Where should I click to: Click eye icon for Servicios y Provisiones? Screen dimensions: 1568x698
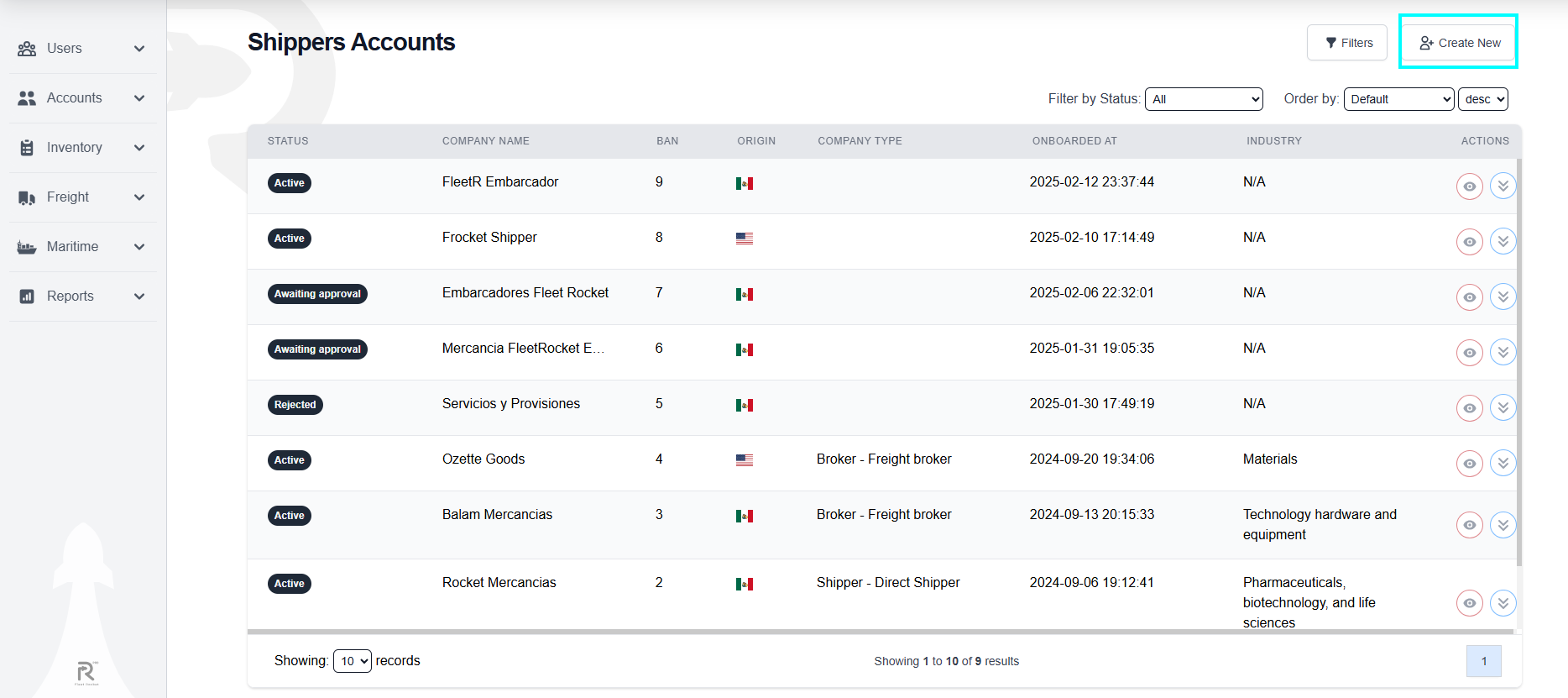pyautogui.click(x=1469, y=408)
